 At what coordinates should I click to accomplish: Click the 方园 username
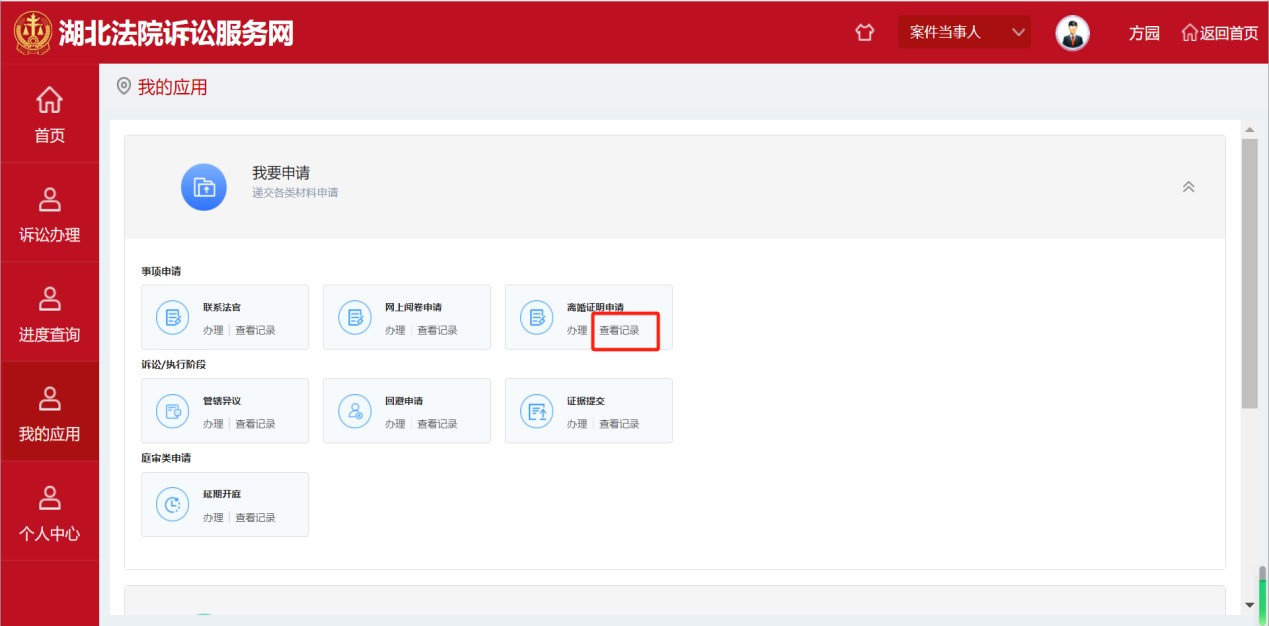point(1144,33)
